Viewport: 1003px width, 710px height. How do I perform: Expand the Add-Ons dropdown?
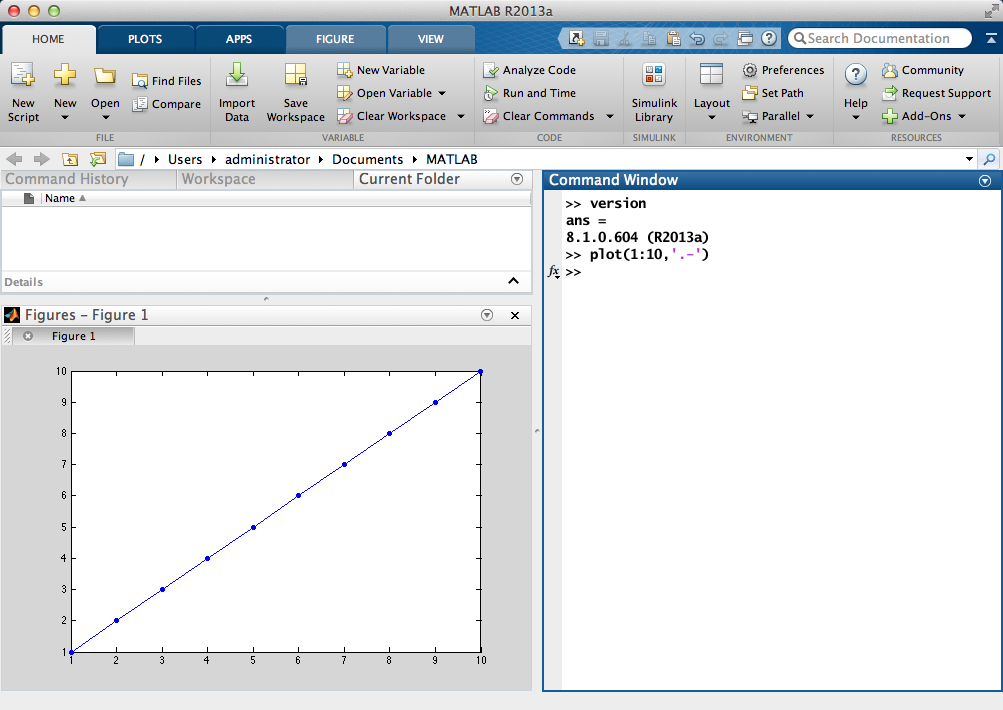pos(962,116)
